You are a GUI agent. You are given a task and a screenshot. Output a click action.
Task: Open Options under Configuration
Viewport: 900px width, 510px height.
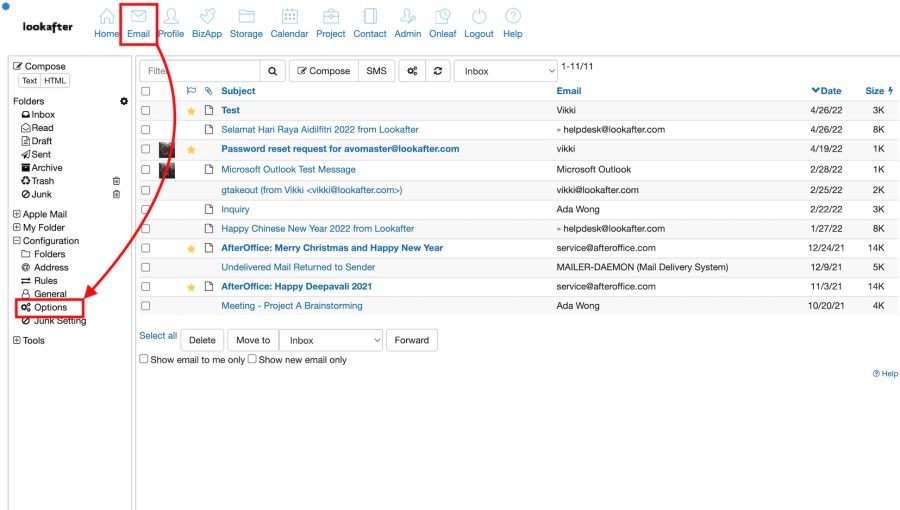50,307
